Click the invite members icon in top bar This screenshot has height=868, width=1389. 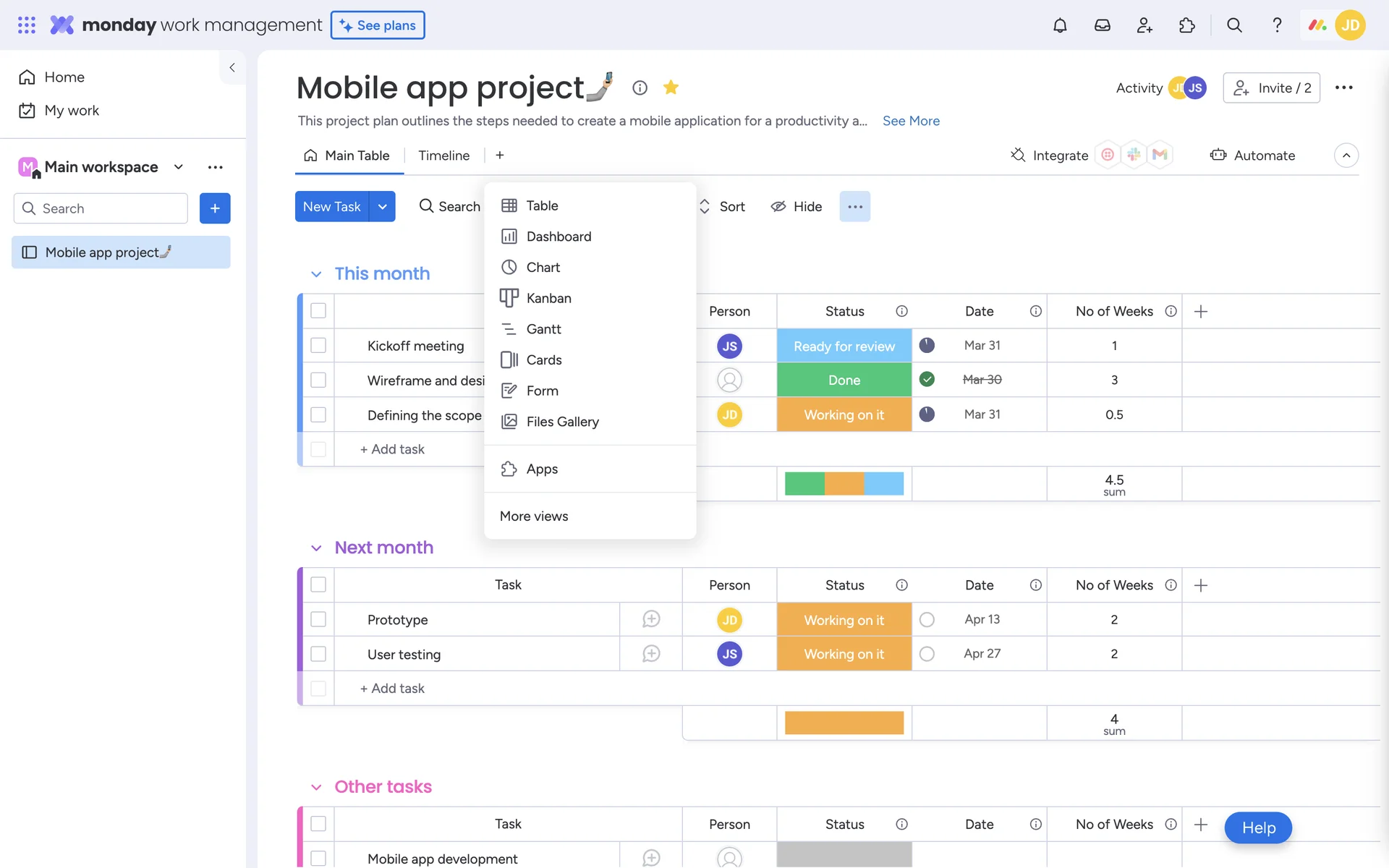pos(1144,25)
